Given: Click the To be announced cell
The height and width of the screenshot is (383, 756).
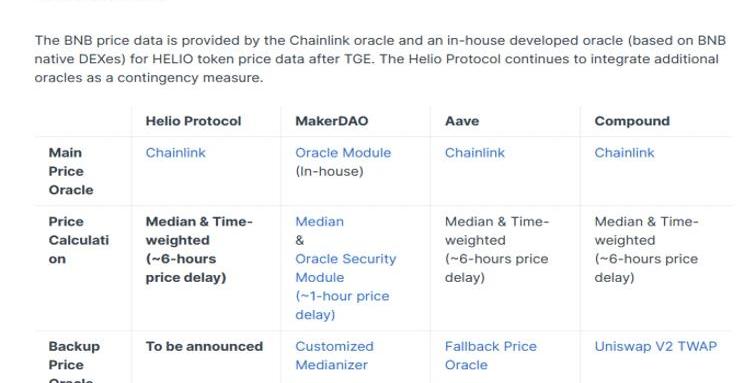Looking at the screenshot, I should (x=204, y=346).
